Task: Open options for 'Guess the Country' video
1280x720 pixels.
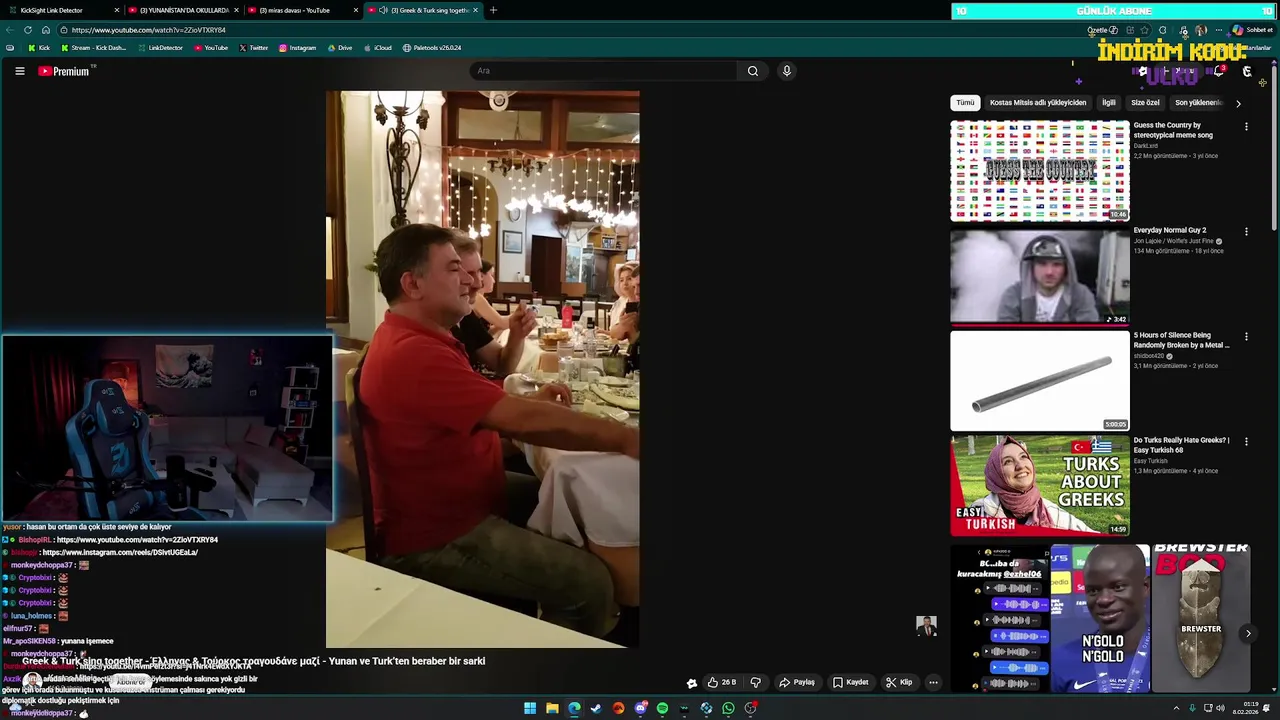Action: [1246, 127]
